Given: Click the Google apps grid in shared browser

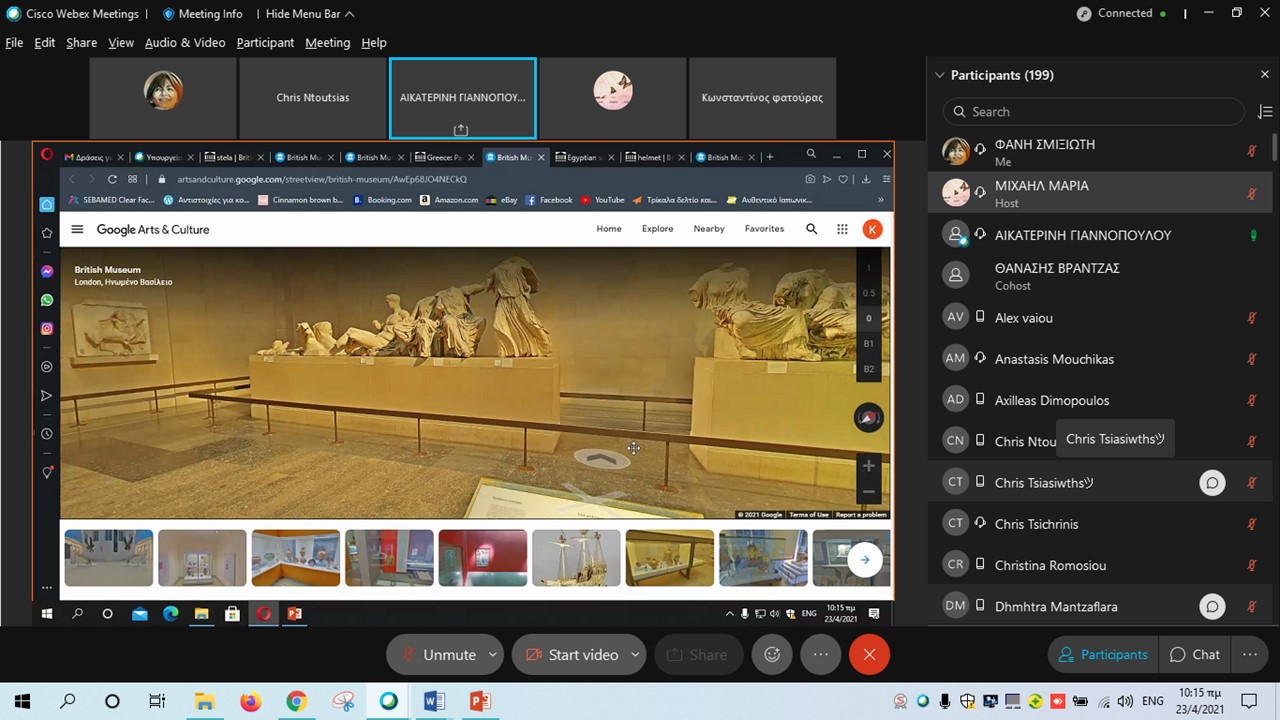Looking at the screenshot, I should [x=842, y=229].
